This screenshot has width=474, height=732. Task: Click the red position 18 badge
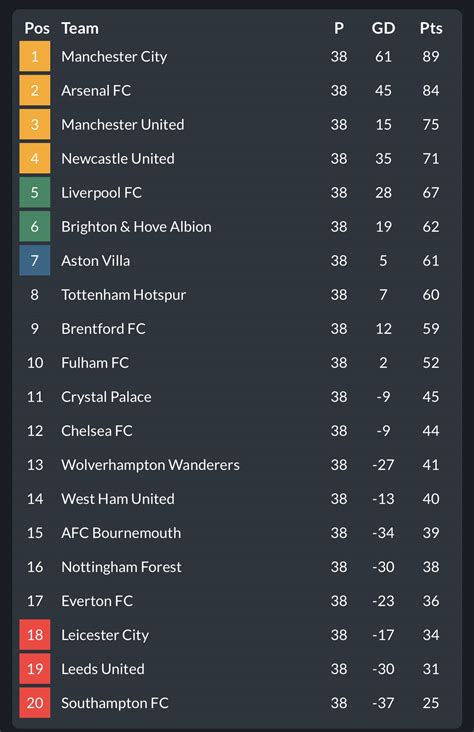(x=35, y=635)
